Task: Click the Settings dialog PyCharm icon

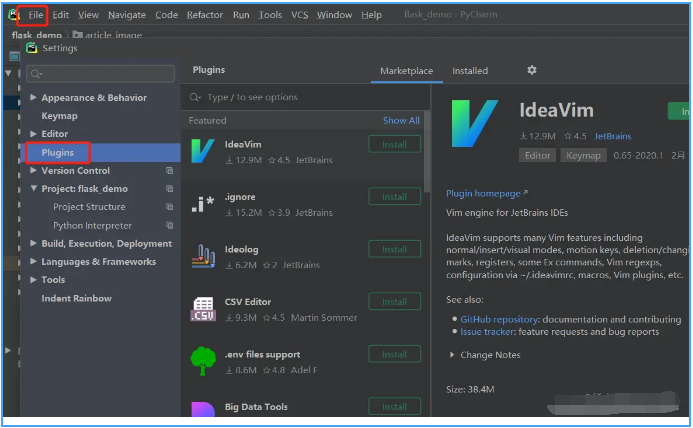Action: tap(31, 48)
